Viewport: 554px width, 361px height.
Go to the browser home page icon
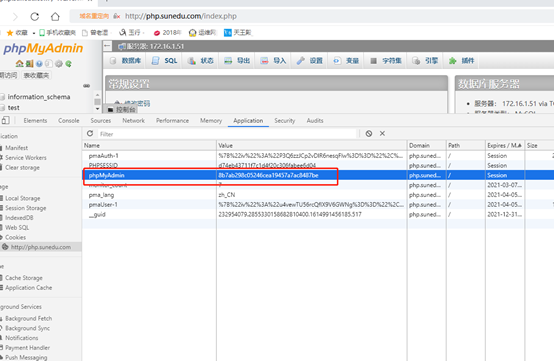coord(55,16)
